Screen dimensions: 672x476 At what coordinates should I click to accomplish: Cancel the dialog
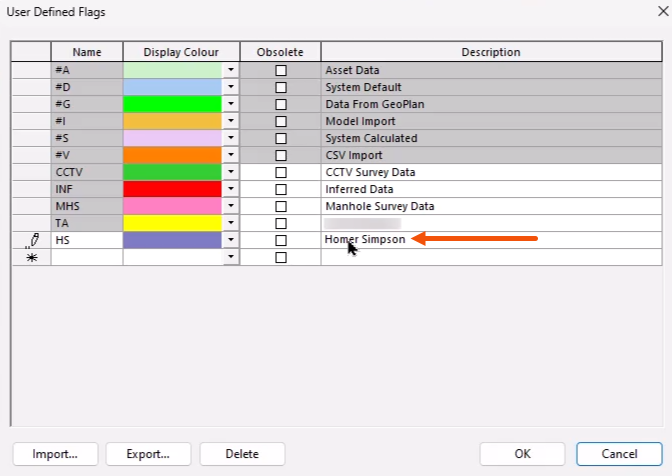pyautogui.click(x=619, y=454)
